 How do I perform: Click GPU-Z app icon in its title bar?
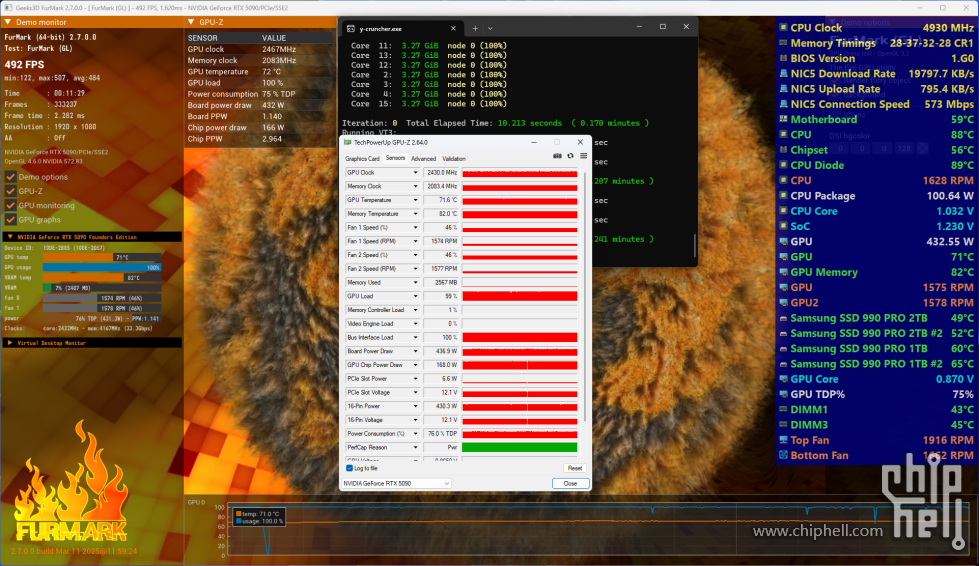click(x=348, y=142)
